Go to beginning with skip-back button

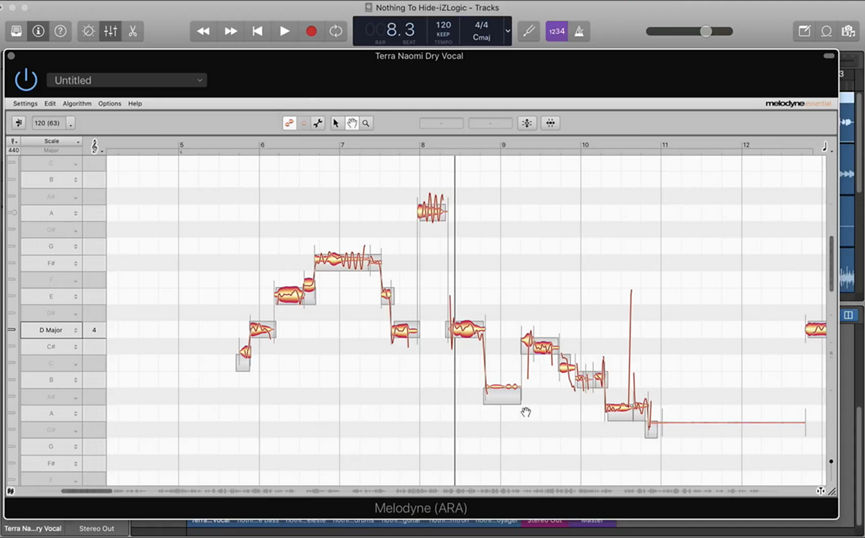[x=257, y=31]
